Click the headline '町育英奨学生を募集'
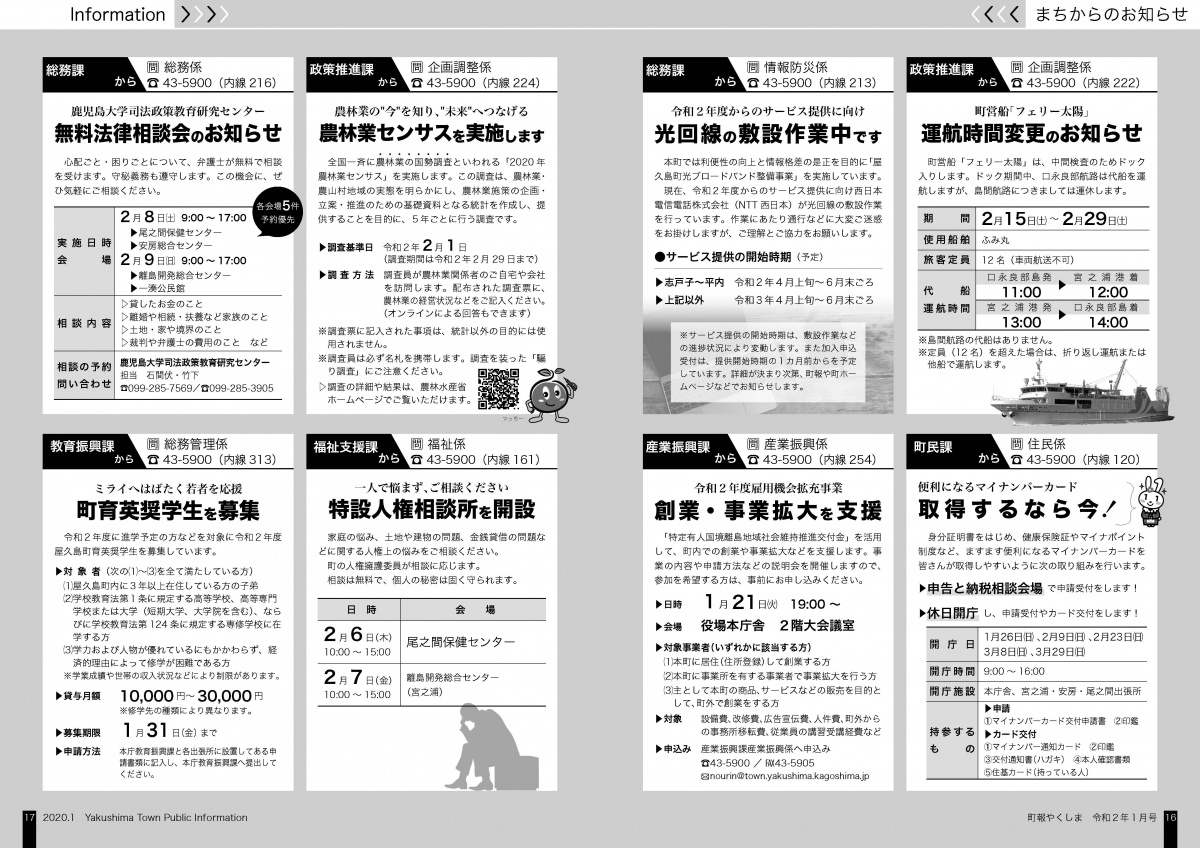 [169, 511]
